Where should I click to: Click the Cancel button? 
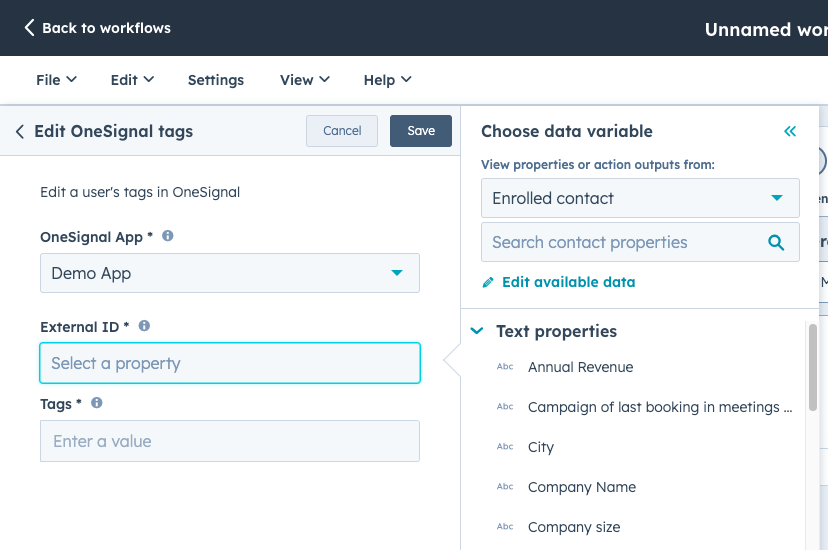pos(342,131)
